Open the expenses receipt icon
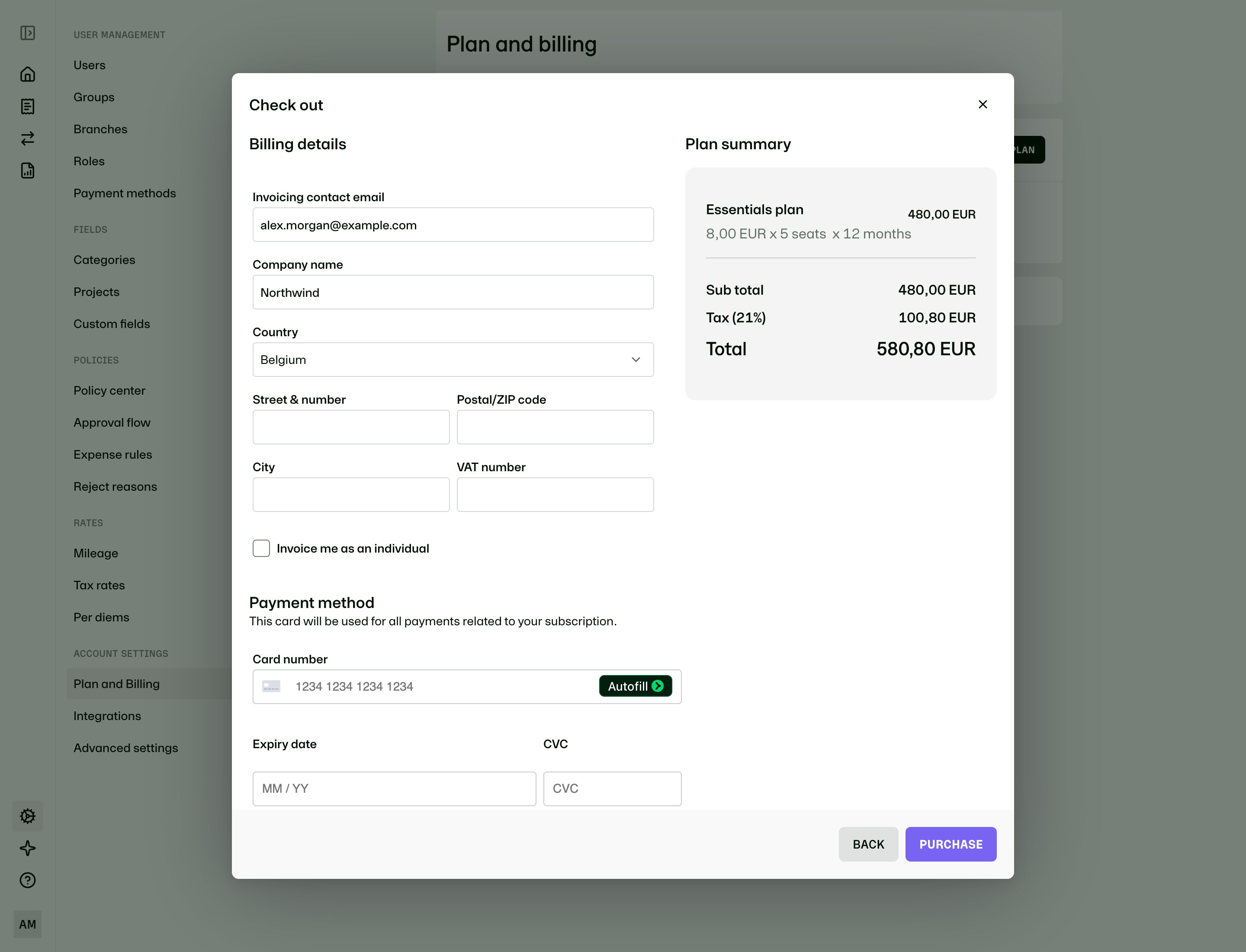Image resolution: width=1246 pixels, height=952 pixels. tap(27, 106)
